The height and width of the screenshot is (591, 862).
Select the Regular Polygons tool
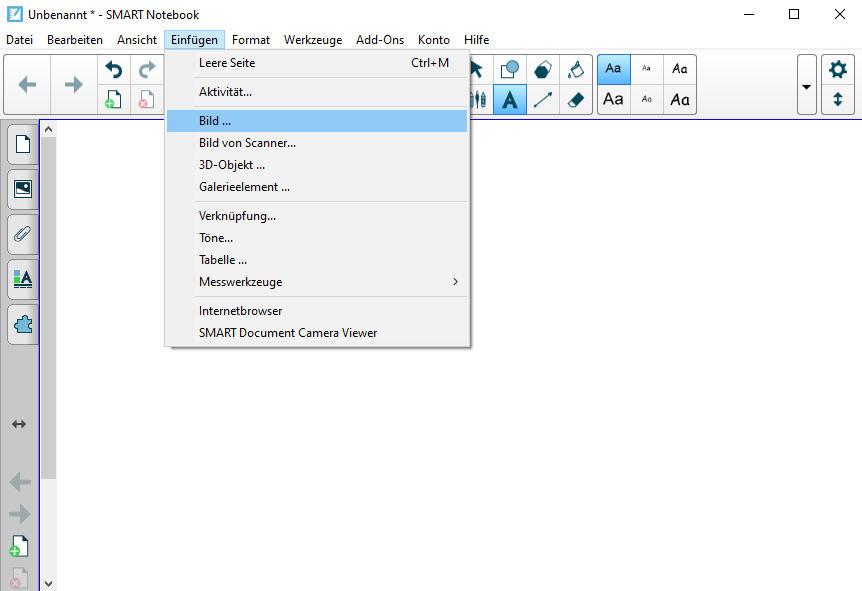(x=543, y=69)
